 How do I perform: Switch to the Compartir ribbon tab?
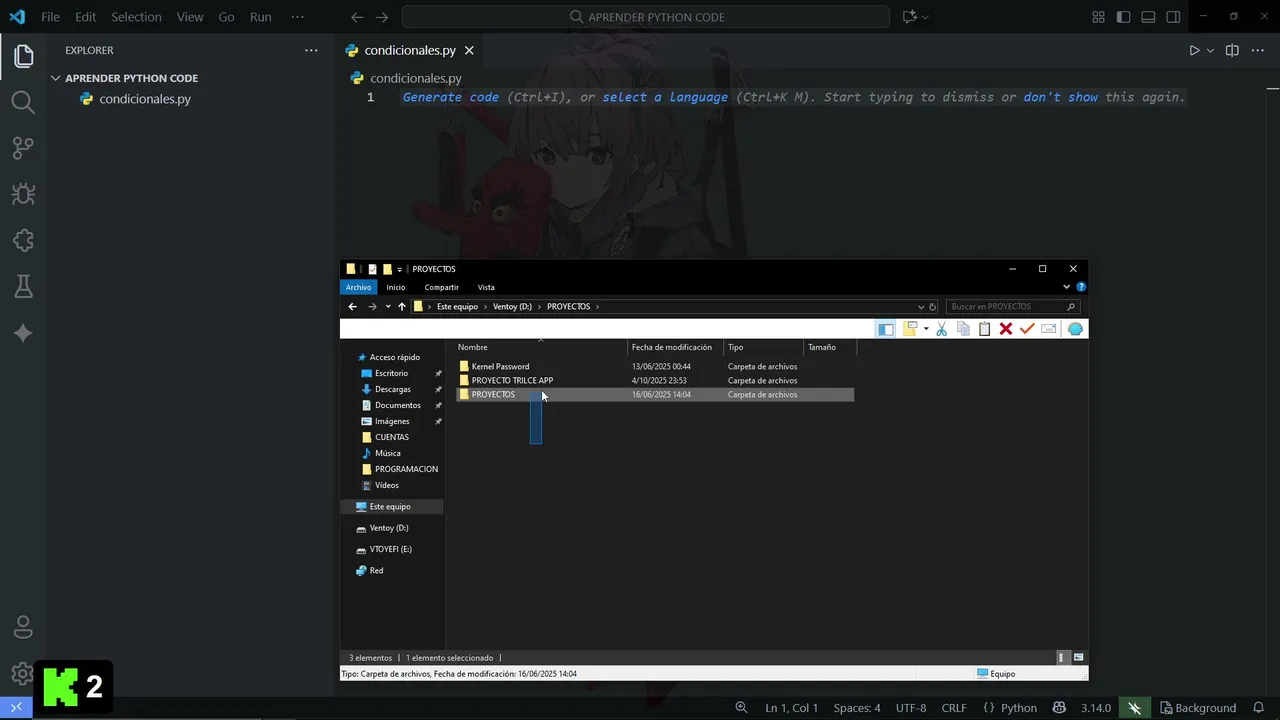(441, 287)
